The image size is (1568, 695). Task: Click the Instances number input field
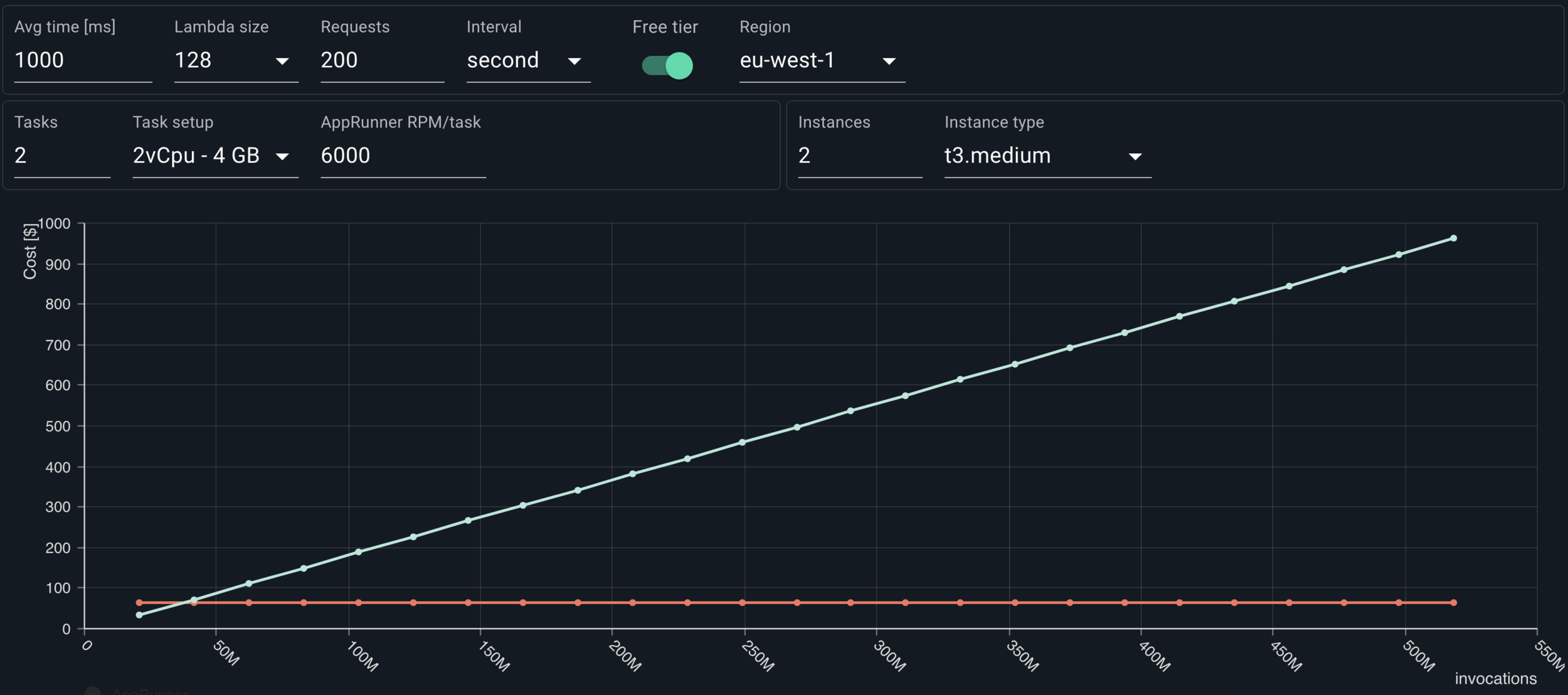coord(859,156)
